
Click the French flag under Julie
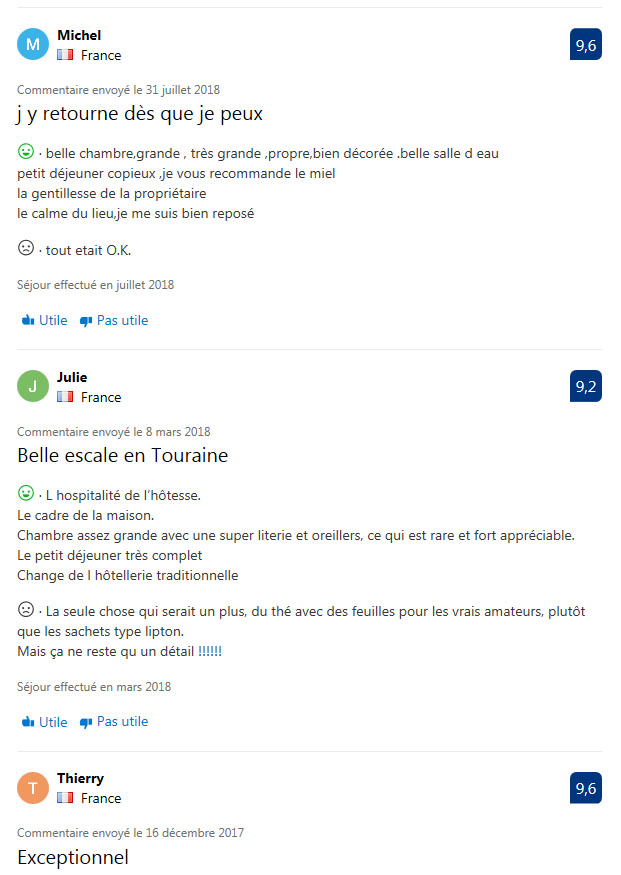point(66,397)
